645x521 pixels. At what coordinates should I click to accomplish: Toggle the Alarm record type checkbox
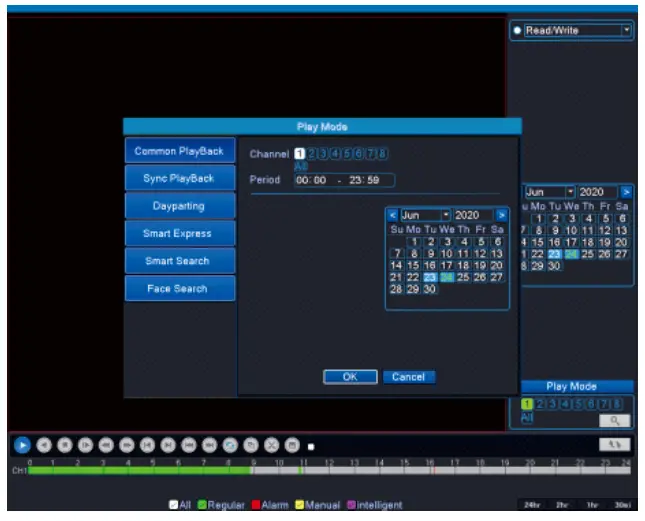256,505
